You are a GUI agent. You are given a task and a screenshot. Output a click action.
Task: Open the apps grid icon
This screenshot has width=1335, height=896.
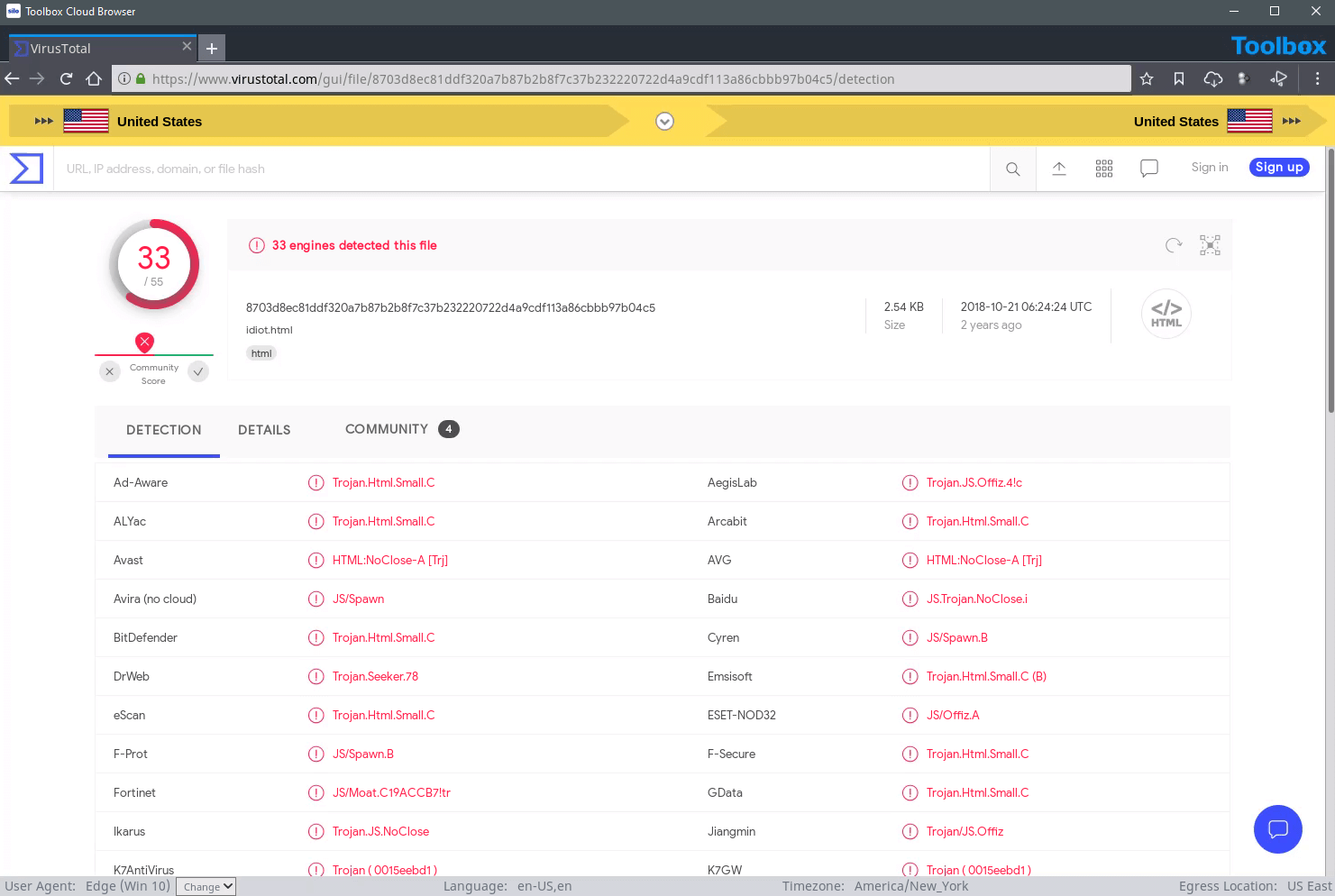coord(1104,169)
